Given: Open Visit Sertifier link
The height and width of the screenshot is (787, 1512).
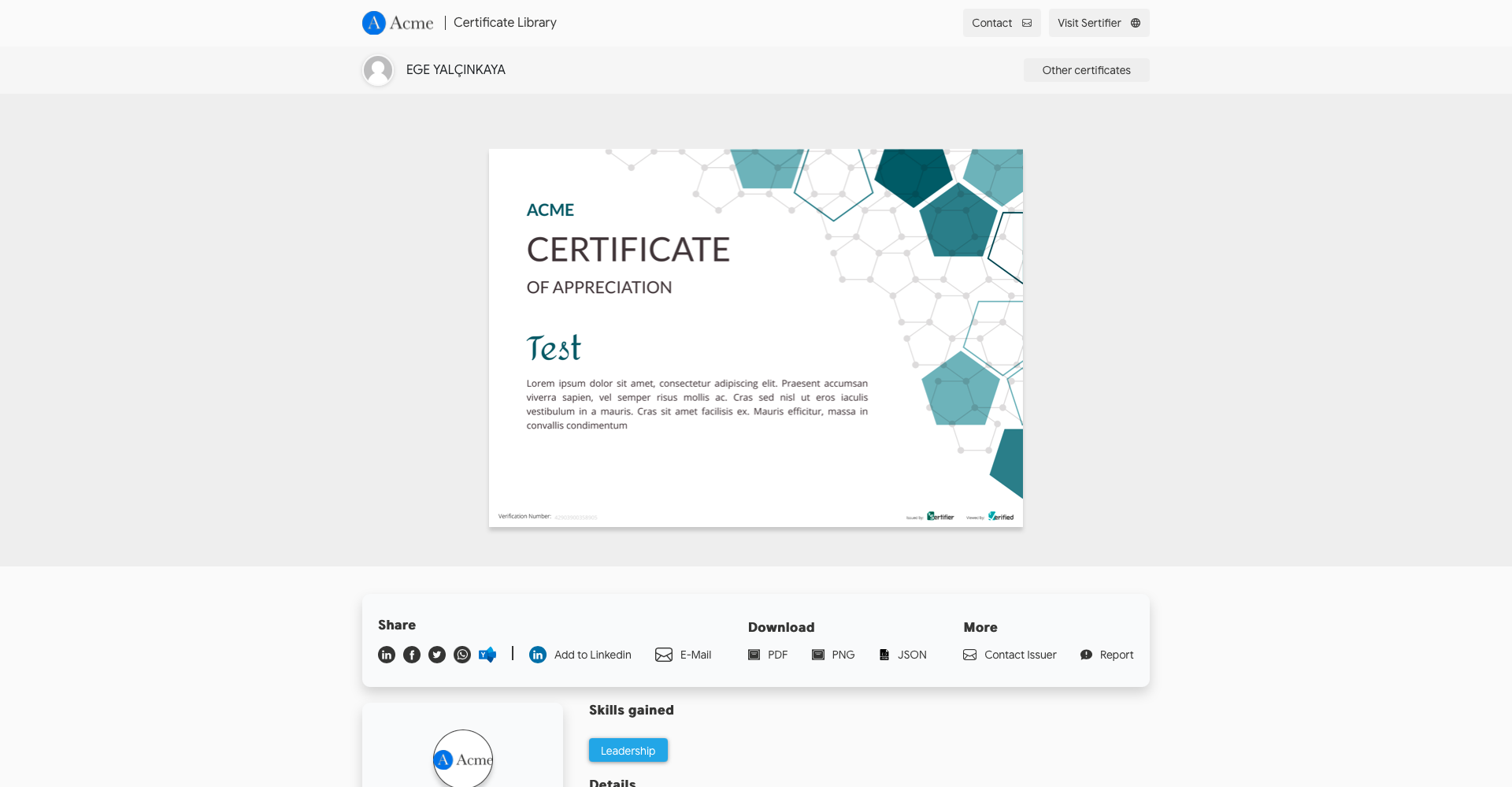Looking at the screenshot, I should pyautogui.click(x=1099, y=23).
